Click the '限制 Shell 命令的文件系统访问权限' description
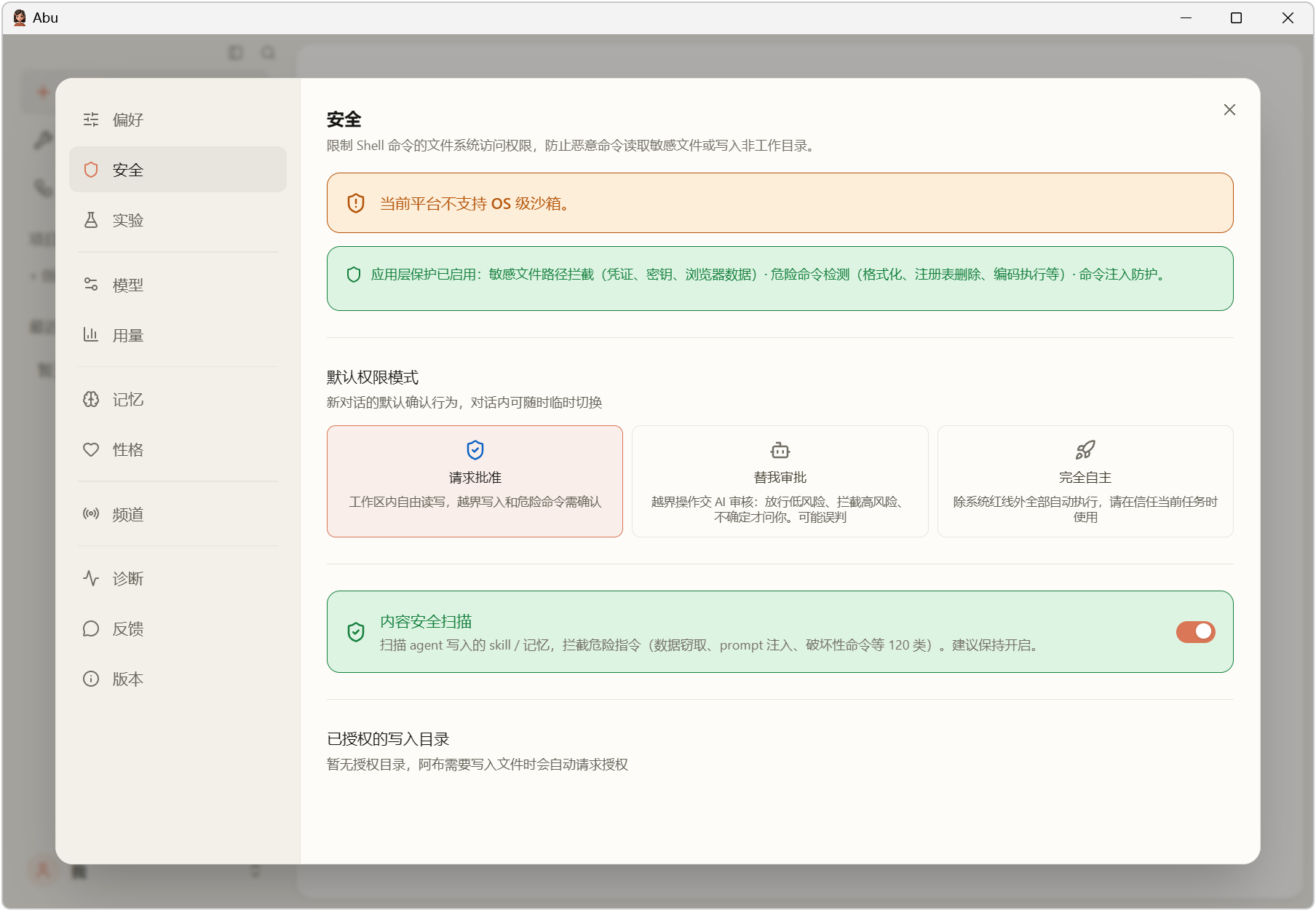The image size is (1316, 911). point(571,146)
